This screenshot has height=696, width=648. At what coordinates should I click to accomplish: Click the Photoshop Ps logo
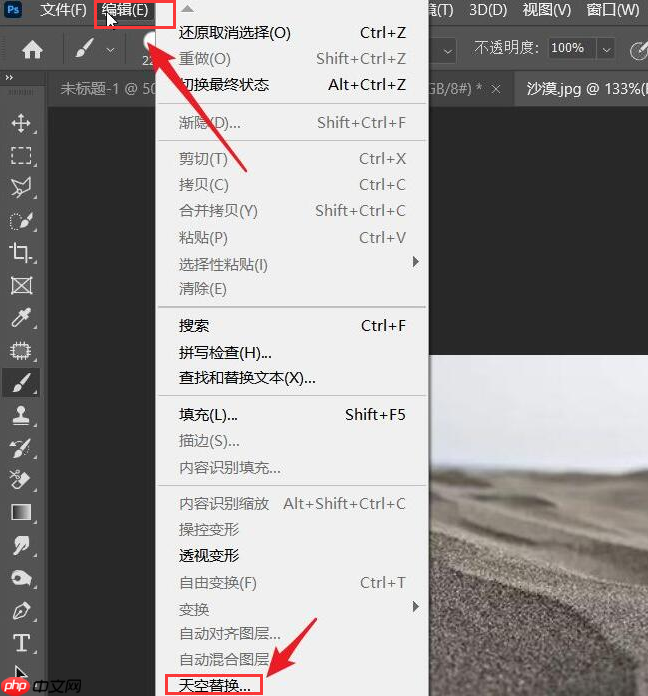pyautogui.click(x=13, y=9)
